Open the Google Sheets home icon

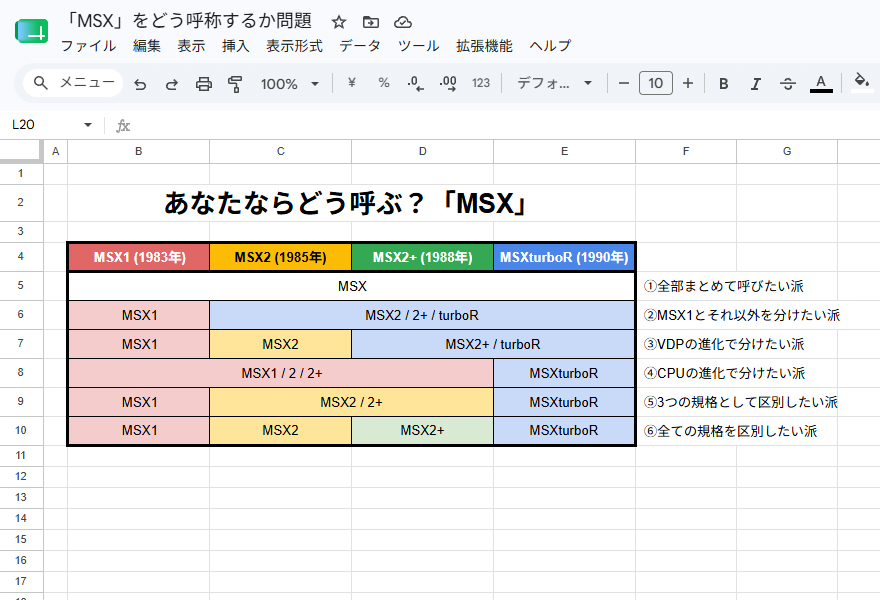(x=31, y=31)
